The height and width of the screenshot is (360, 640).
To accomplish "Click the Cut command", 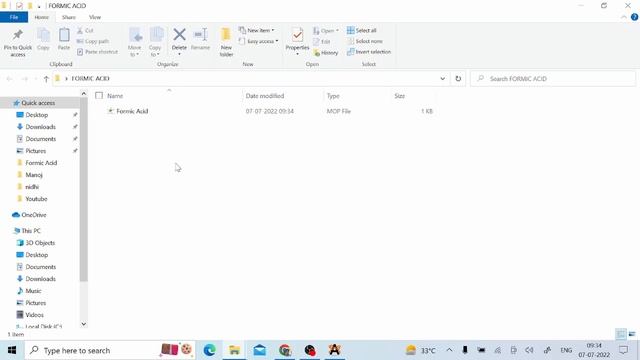I will [x=85, y=31].
